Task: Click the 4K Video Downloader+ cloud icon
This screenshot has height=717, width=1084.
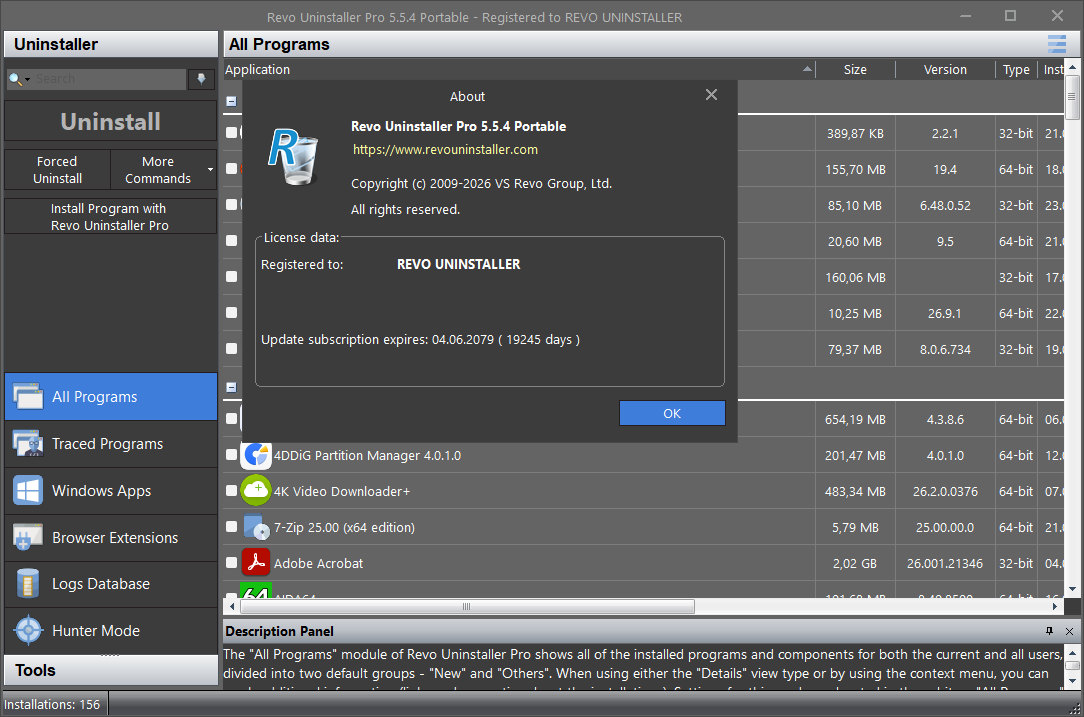Action: (x=256, y=491)
